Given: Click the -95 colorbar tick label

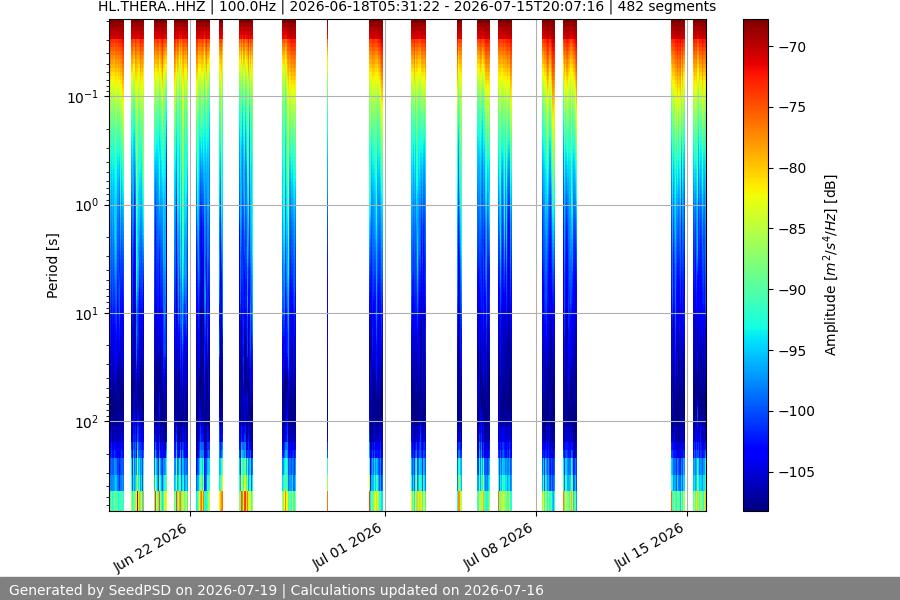Looking at the screenshot, I should (x=792, y=350).
